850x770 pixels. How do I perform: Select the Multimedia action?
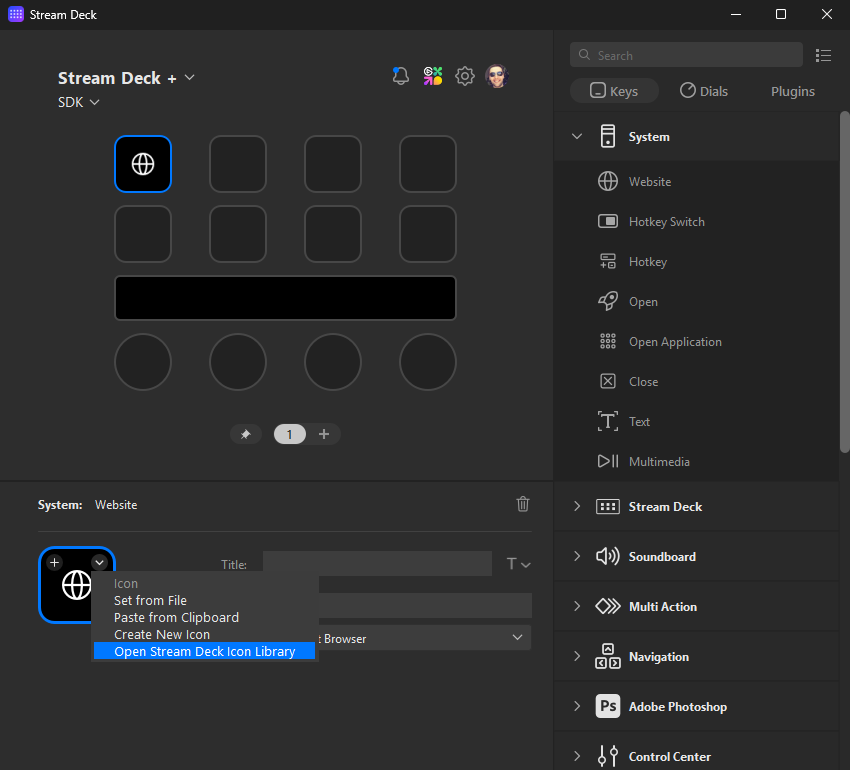click(659, 462)
